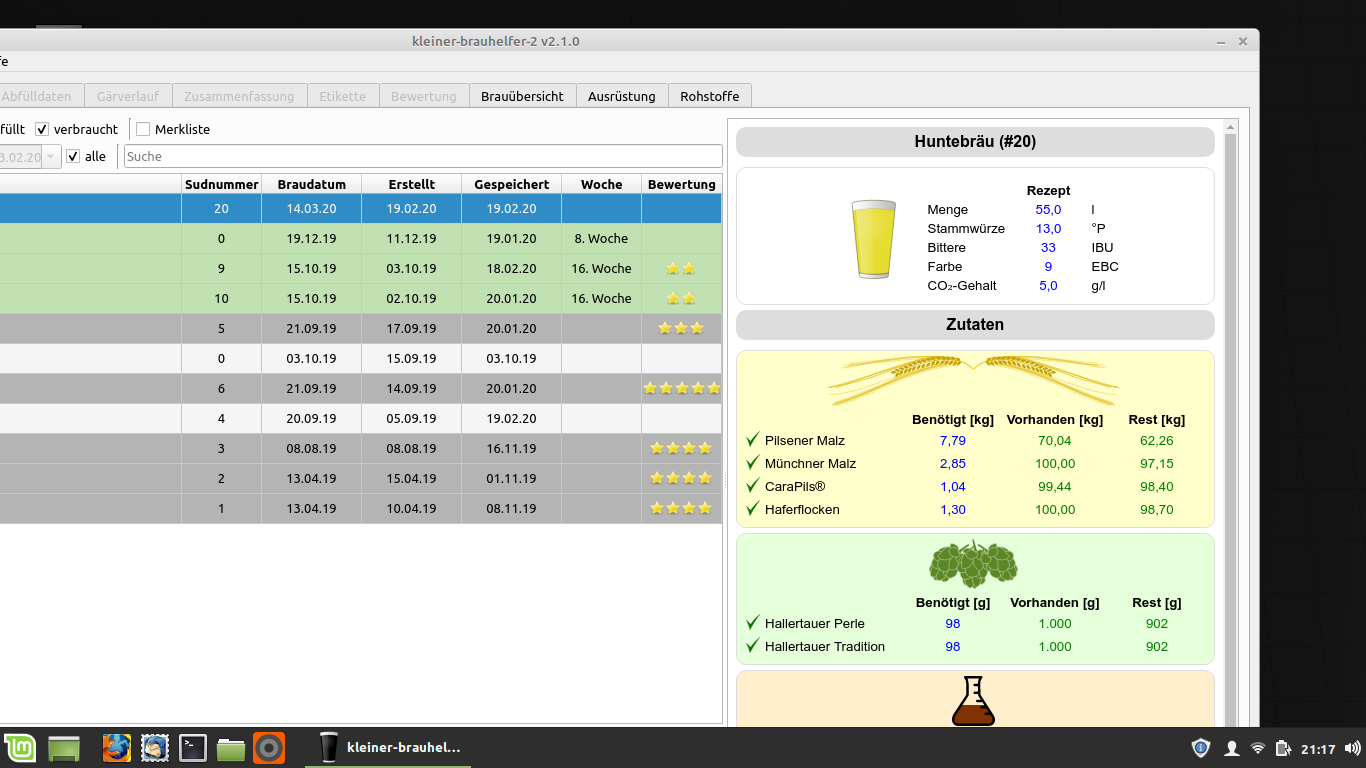
Task: Open the date filter dropdown arrow
Action: [x=51, y=157]
